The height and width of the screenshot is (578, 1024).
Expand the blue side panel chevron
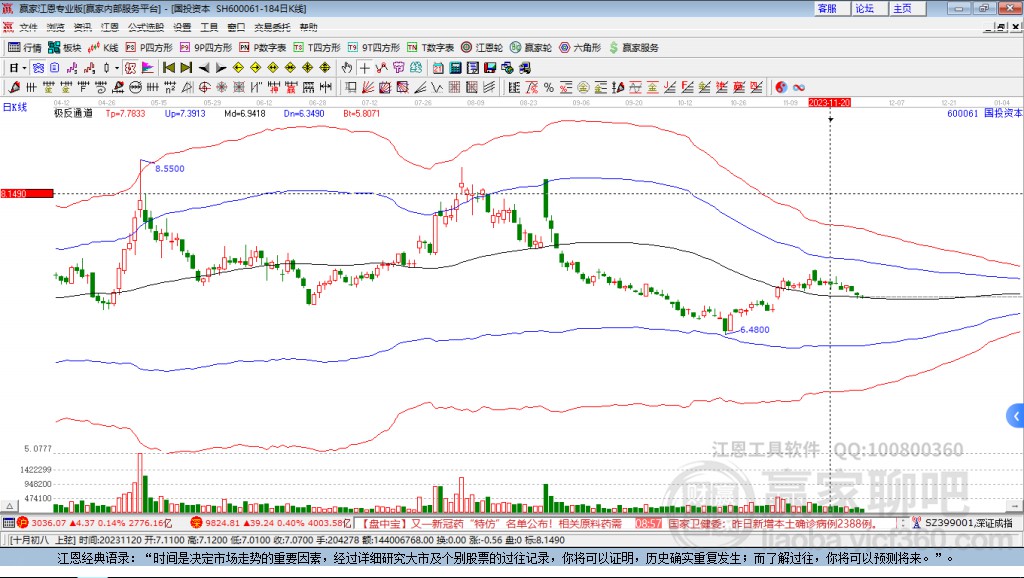1016,415
